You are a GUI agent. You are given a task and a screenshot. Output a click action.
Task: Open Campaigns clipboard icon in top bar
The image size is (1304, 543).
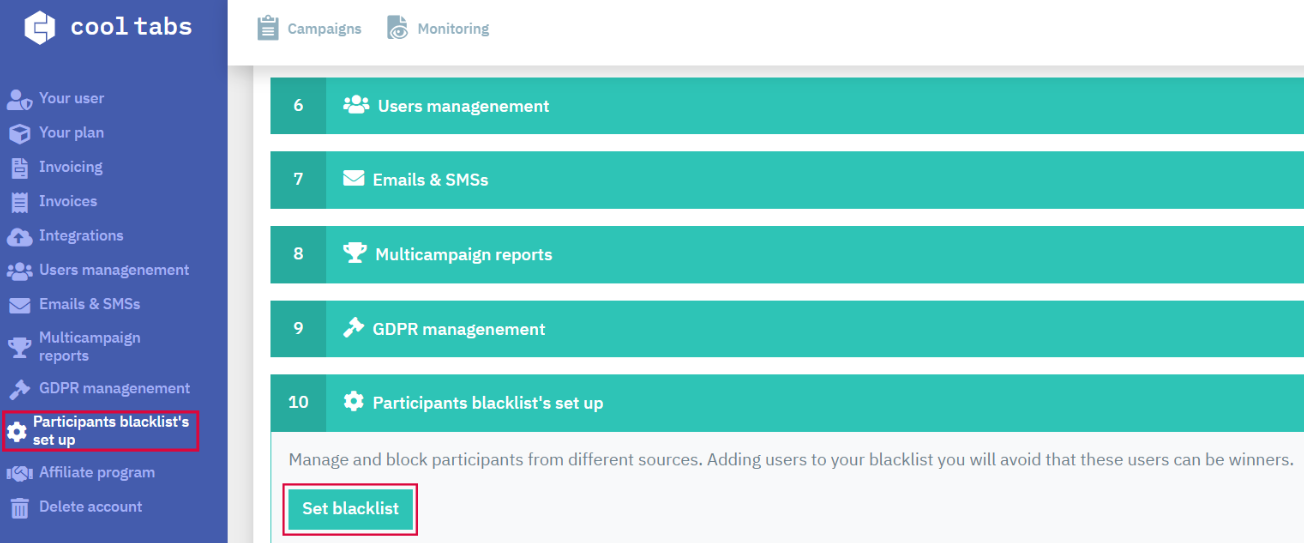[x=268, y=28]
